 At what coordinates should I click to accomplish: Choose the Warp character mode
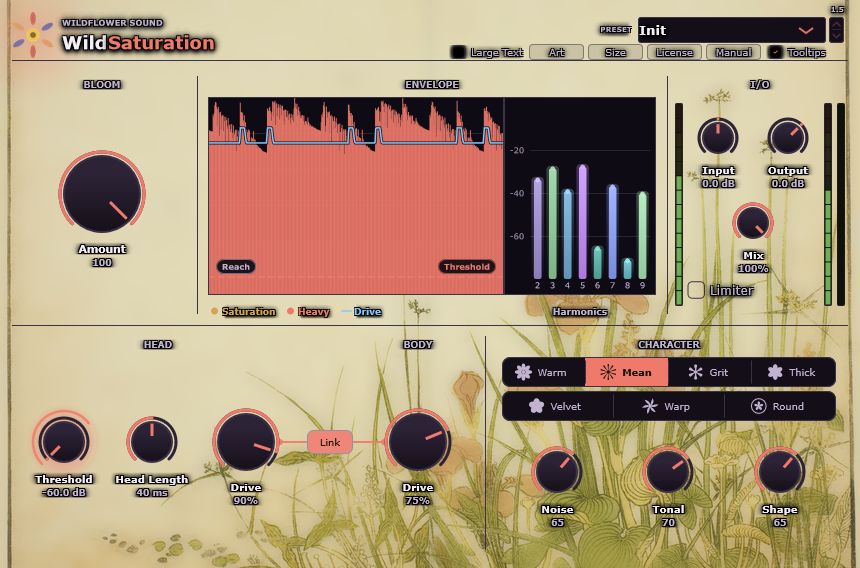pyautogui.click(x=669, y=406)
